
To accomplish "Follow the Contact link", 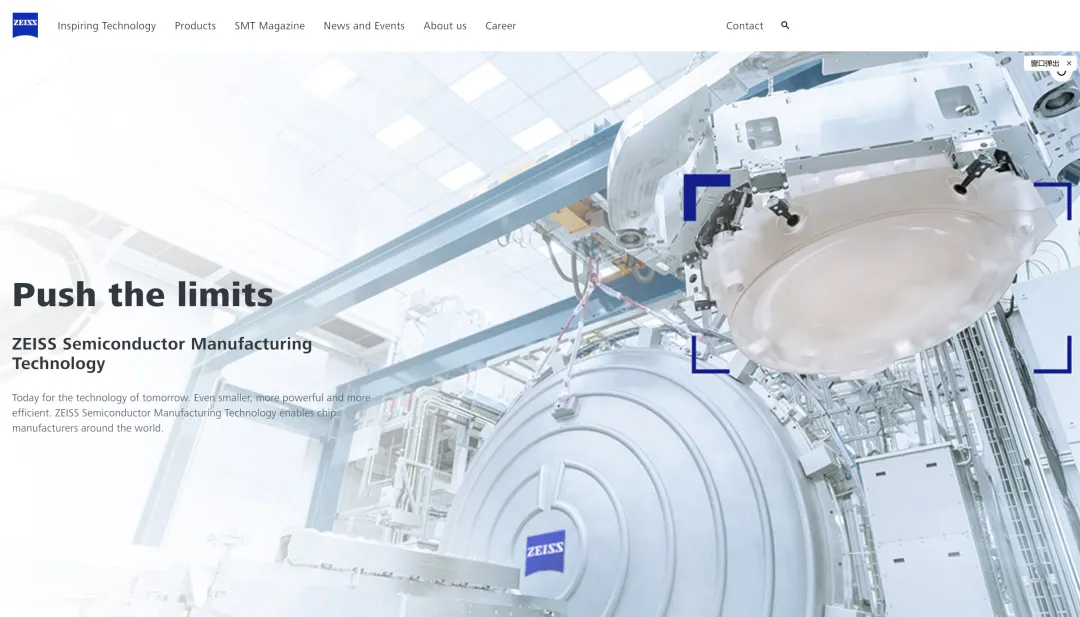I will [745, 26].
